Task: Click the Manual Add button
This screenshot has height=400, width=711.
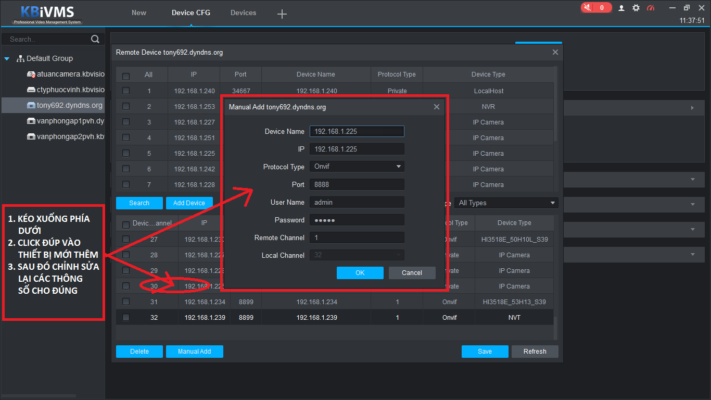Action: tap(195, 351)
